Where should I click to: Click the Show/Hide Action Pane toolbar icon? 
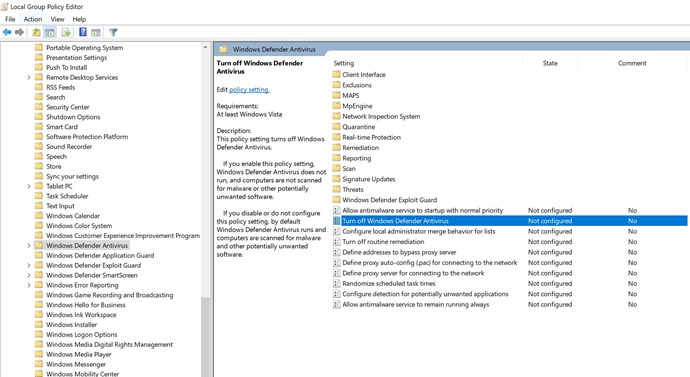(x=96, y=32)
